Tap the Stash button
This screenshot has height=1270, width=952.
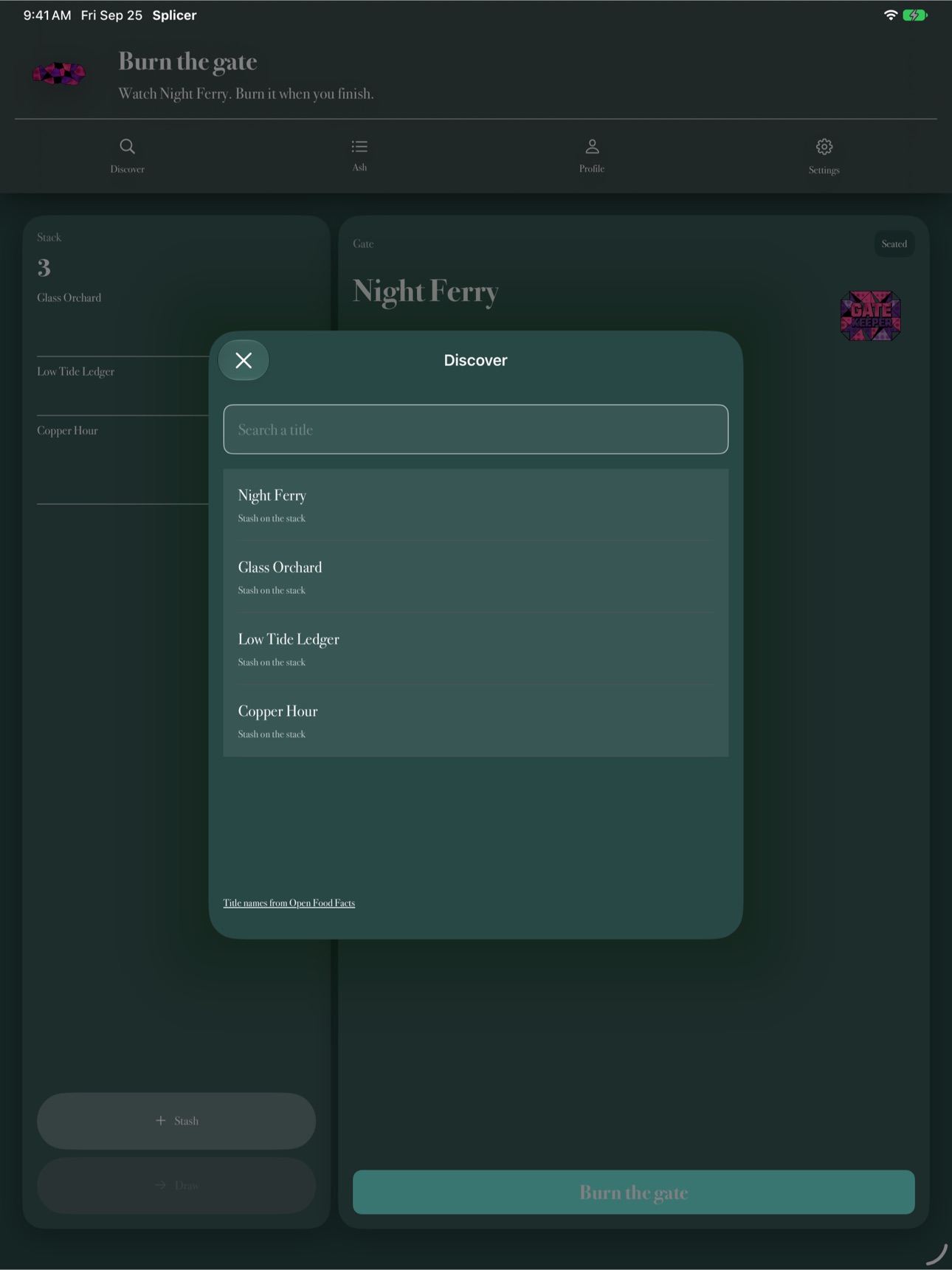176,1121
